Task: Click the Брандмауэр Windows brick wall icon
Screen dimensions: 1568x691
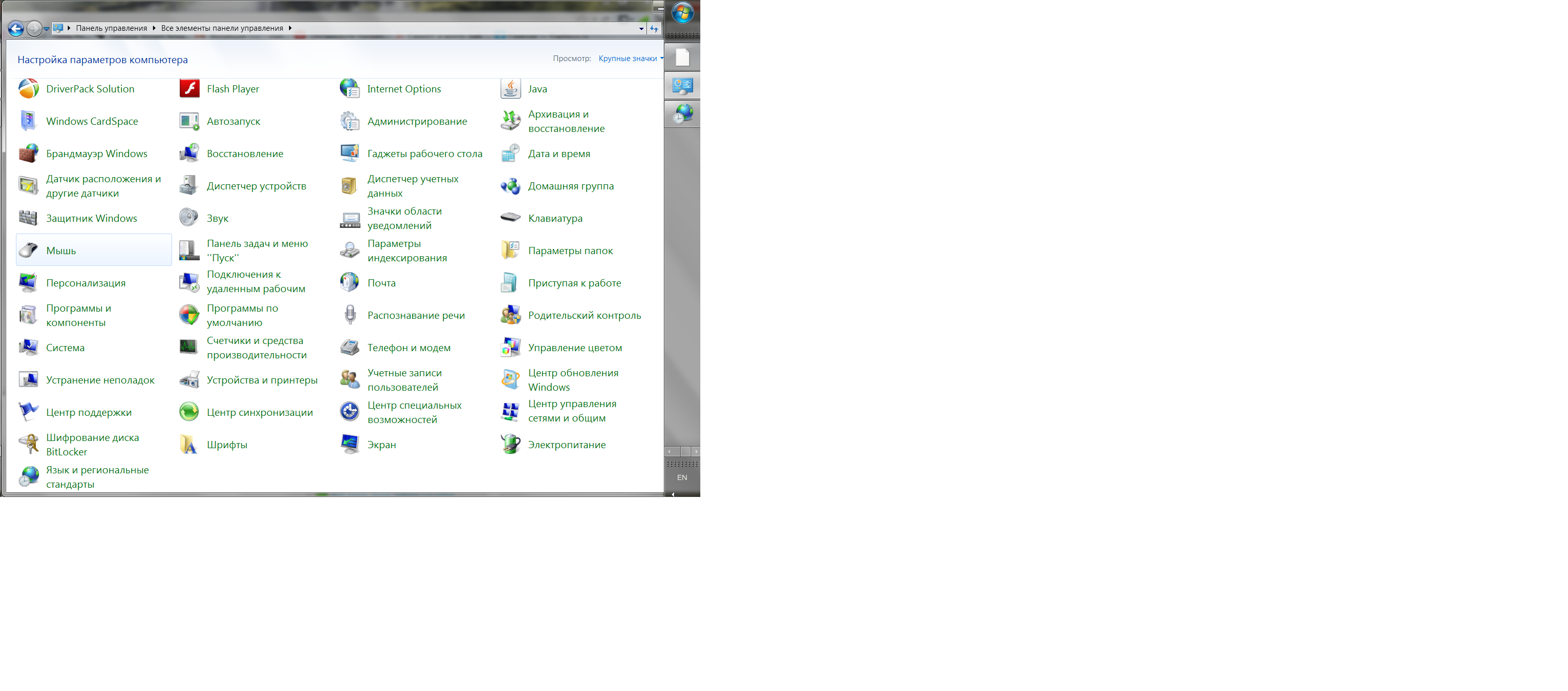Action: point(28,153)
